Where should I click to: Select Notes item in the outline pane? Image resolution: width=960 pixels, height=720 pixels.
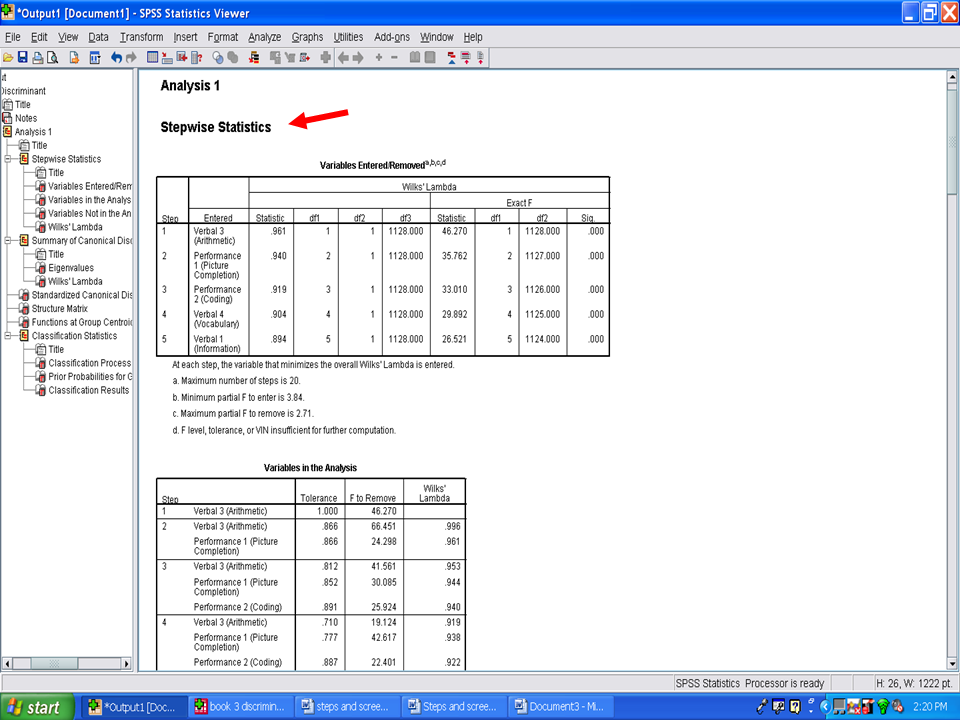(x=25, y=118)
